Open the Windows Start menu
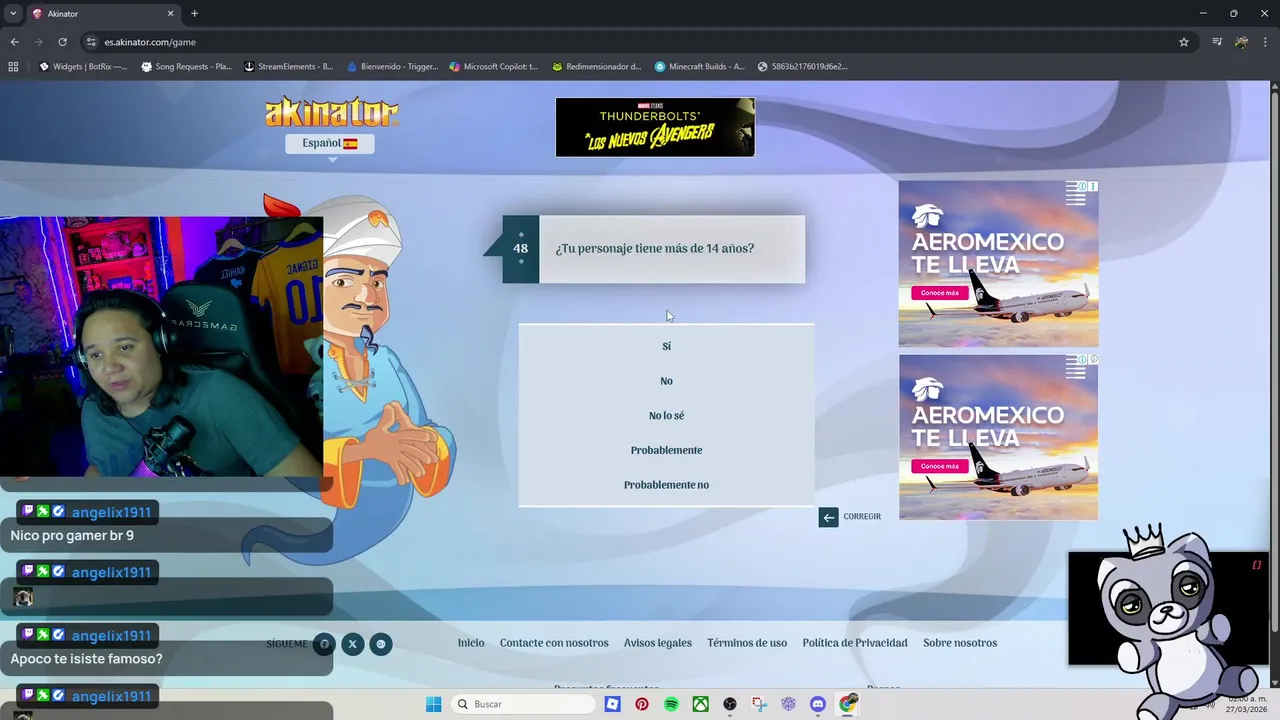Viewport: 1280px width, 720px height. point(433,704)
